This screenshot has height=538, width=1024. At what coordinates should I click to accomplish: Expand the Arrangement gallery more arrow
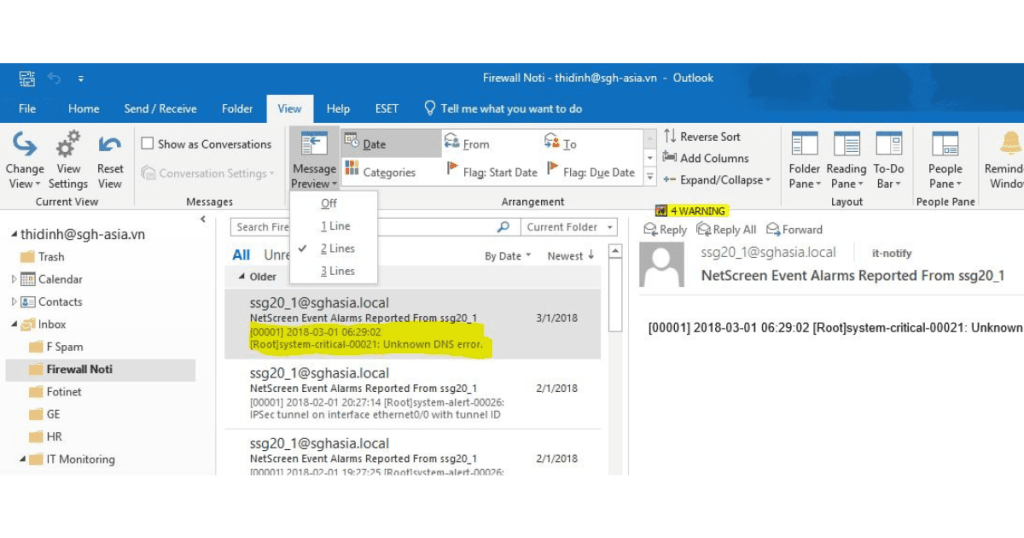coord(650,176)
